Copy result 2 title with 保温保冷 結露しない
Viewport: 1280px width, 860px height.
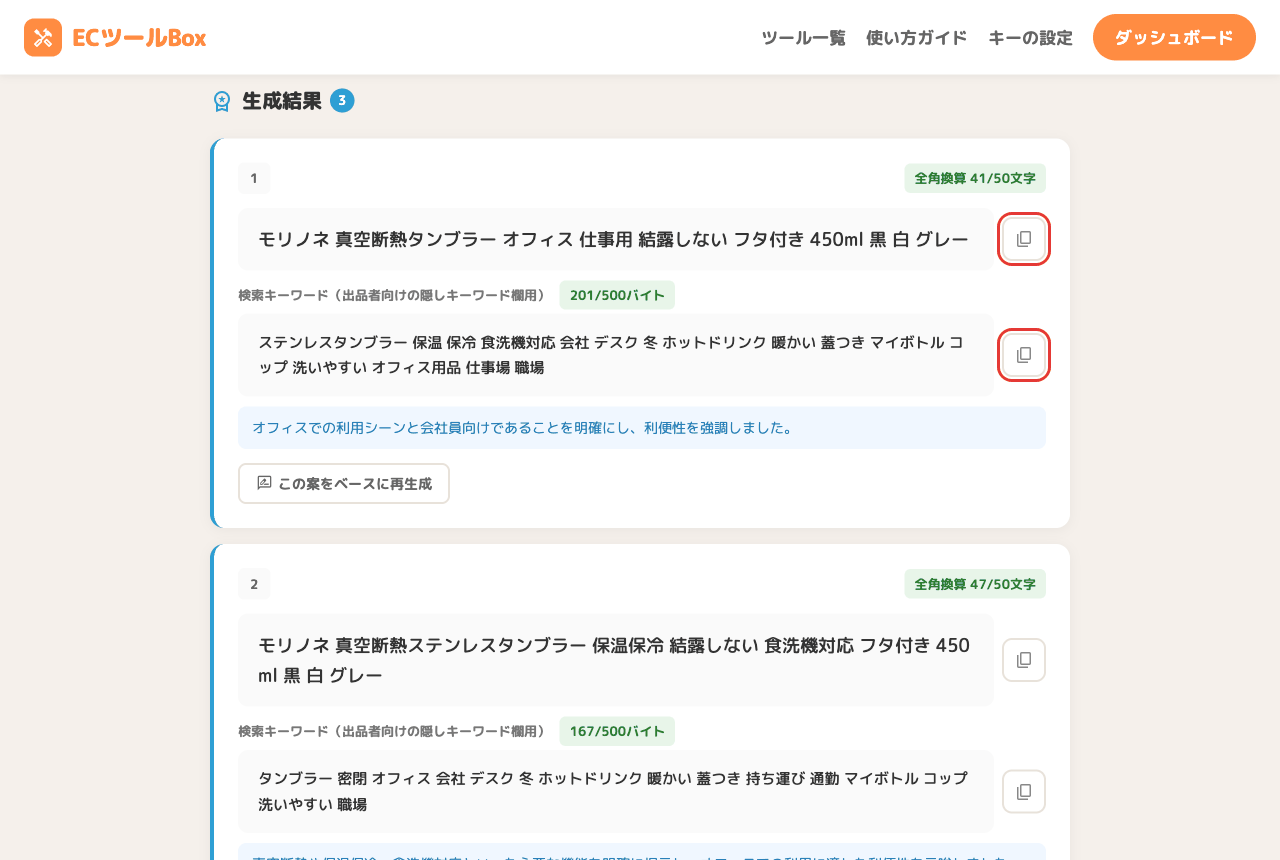click(x=1024, y=660)
